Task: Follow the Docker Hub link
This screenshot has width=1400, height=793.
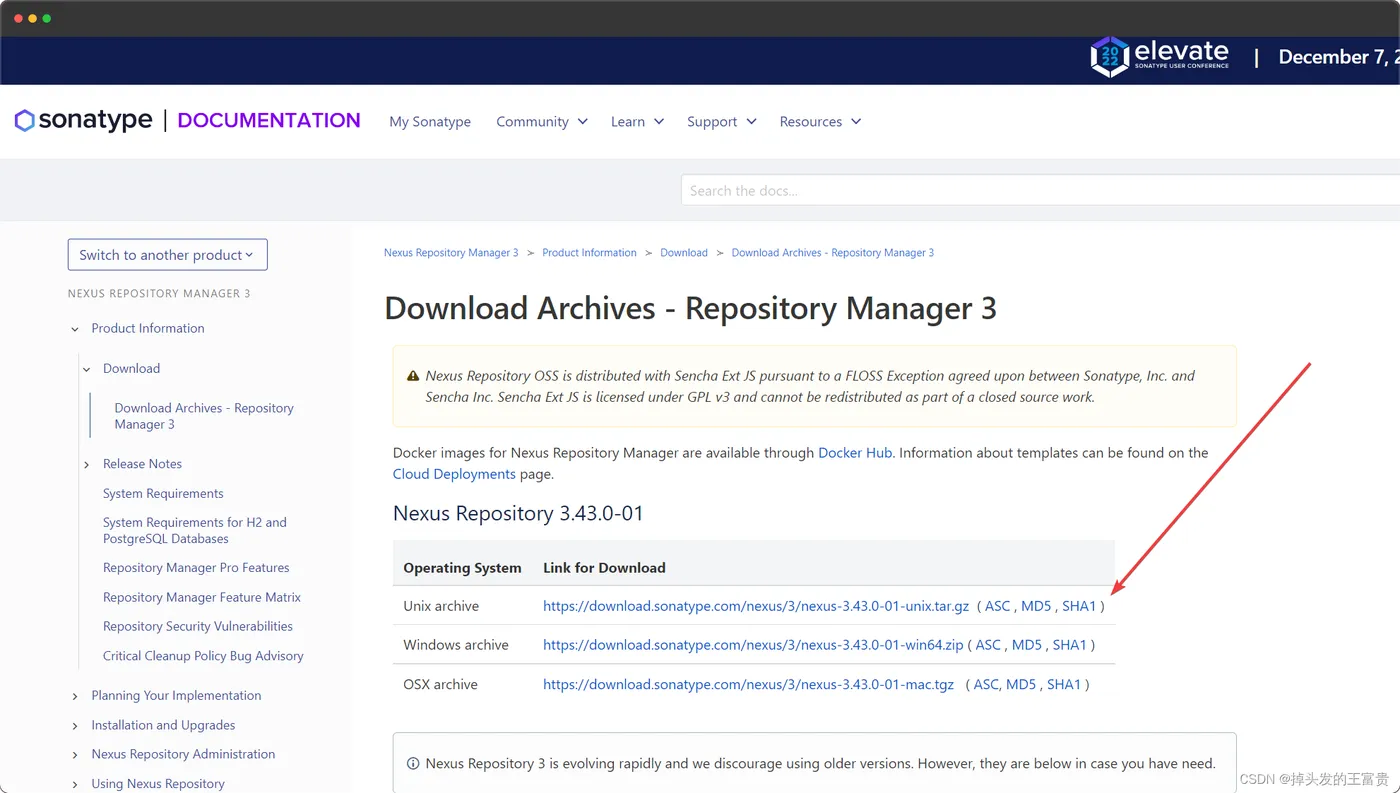Action: [855, 453]
